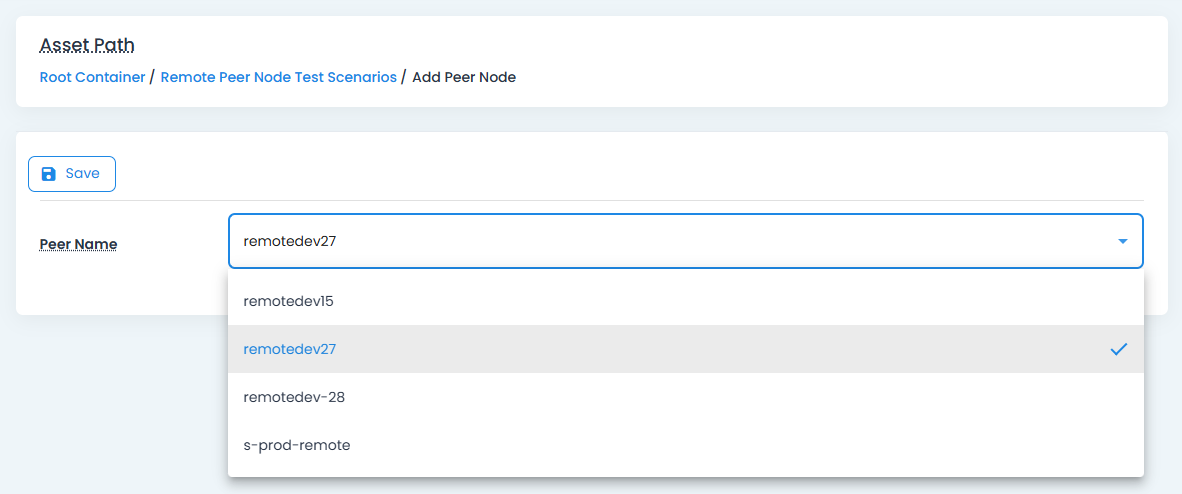Click the Peer Name field label
1182x494 pixels.
tap(78, 244)
